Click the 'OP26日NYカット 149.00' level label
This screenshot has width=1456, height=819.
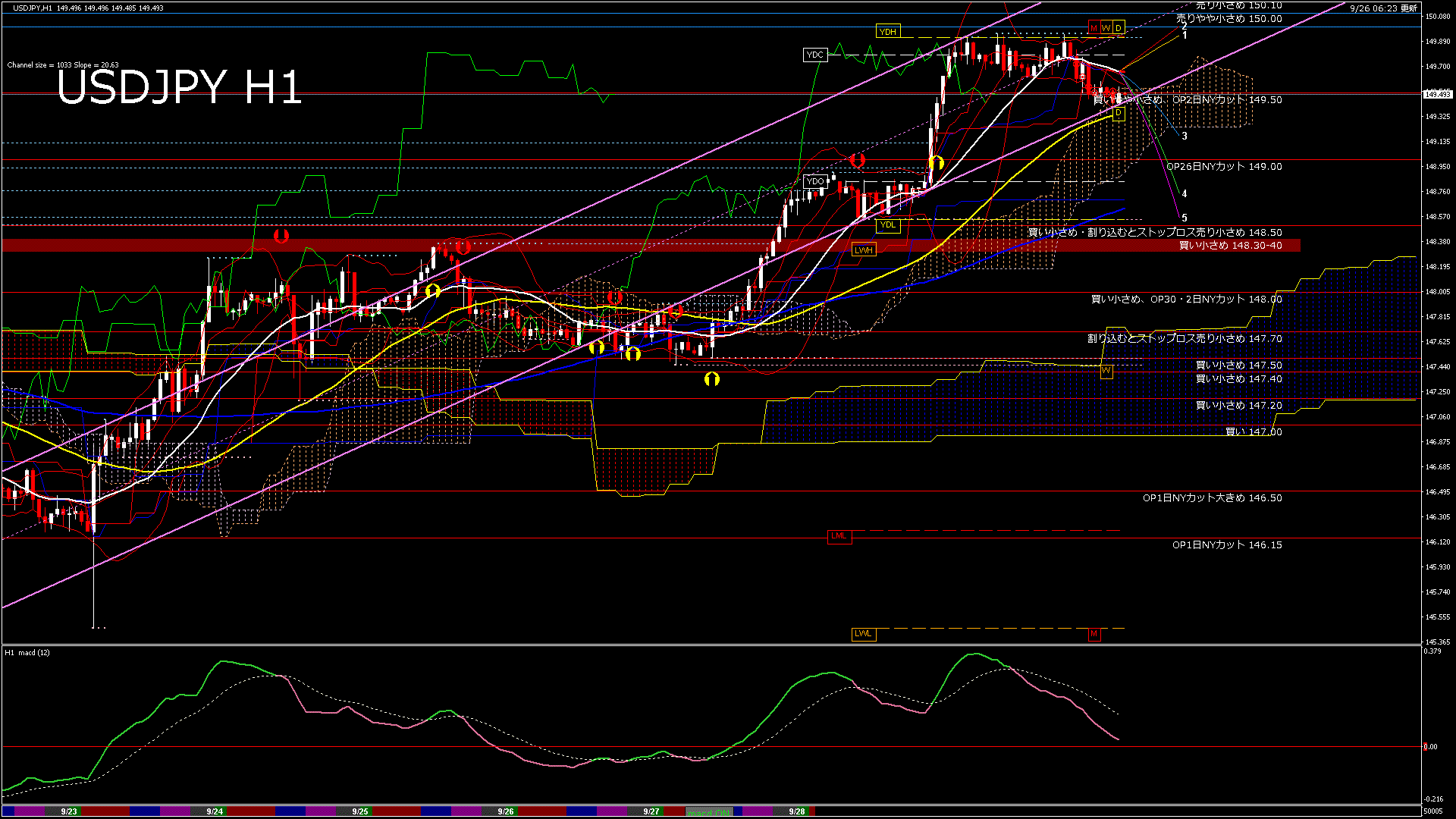click(x=1224, y=166)
